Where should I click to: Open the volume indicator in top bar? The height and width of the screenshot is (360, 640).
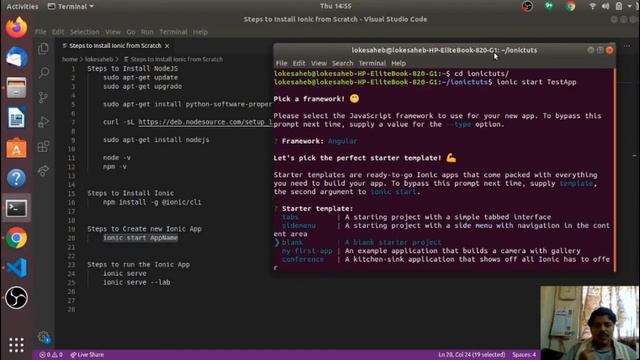(x=605, y=6)
